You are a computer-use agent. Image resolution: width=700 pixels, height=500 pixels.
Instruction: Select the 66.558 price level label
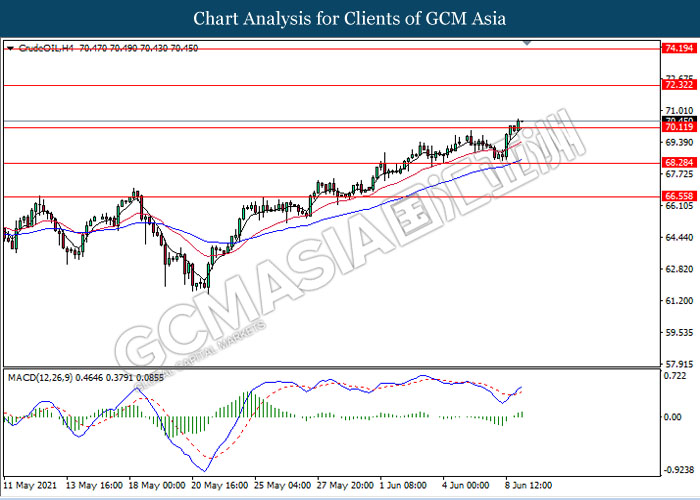tap(679, 196)
